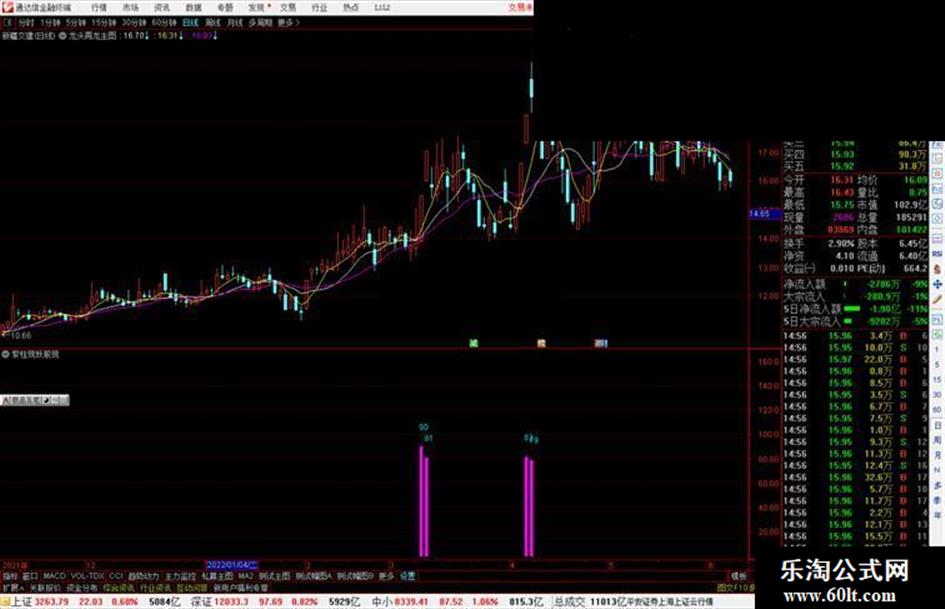The image size is (945, 609).
Task: Open the 行业 menu
Action: point(319,7)
